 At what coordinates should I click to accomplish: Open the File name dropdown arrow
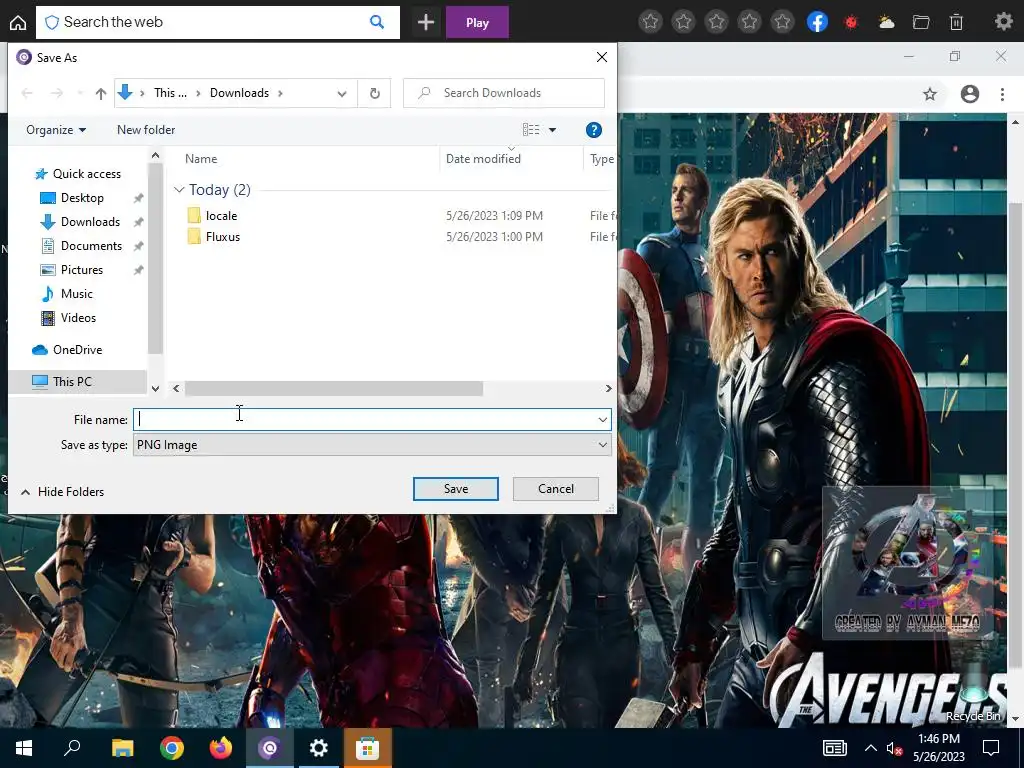pyautogui.click(x=603, y=420)
